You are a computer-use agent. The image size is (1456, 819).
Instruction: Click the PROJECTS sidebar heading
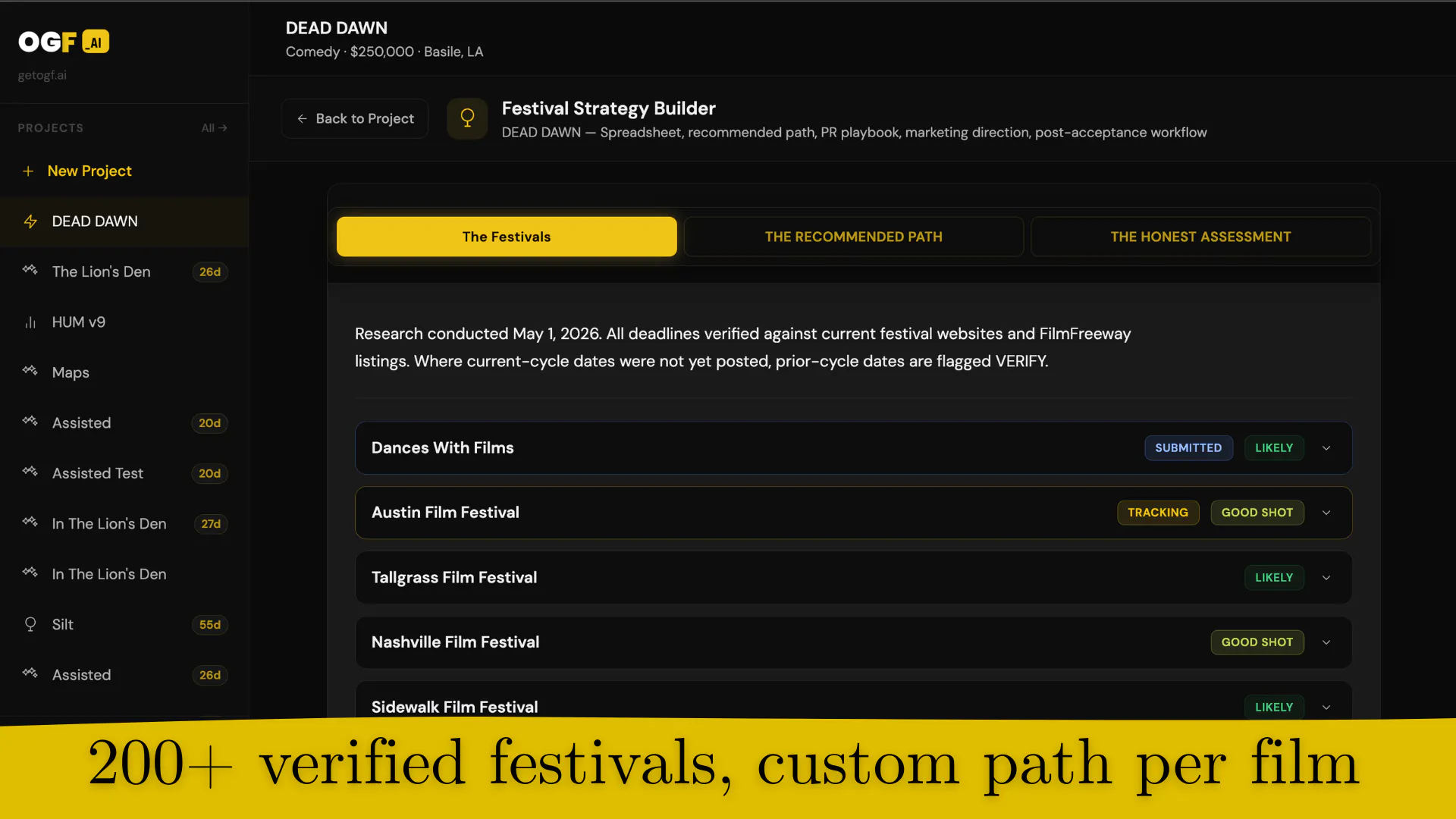(x=51, y=128)
